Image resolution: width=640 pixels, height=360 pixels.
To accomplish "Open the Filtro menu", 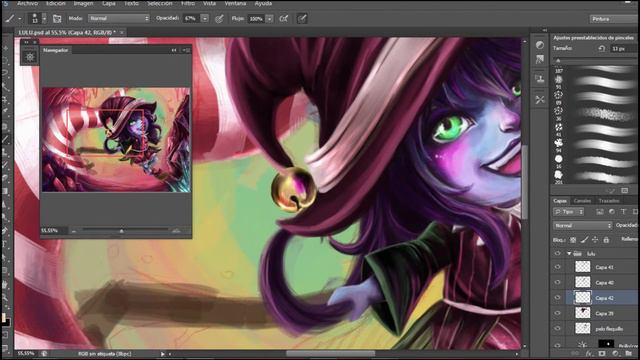I will click(x=188, y=3).
